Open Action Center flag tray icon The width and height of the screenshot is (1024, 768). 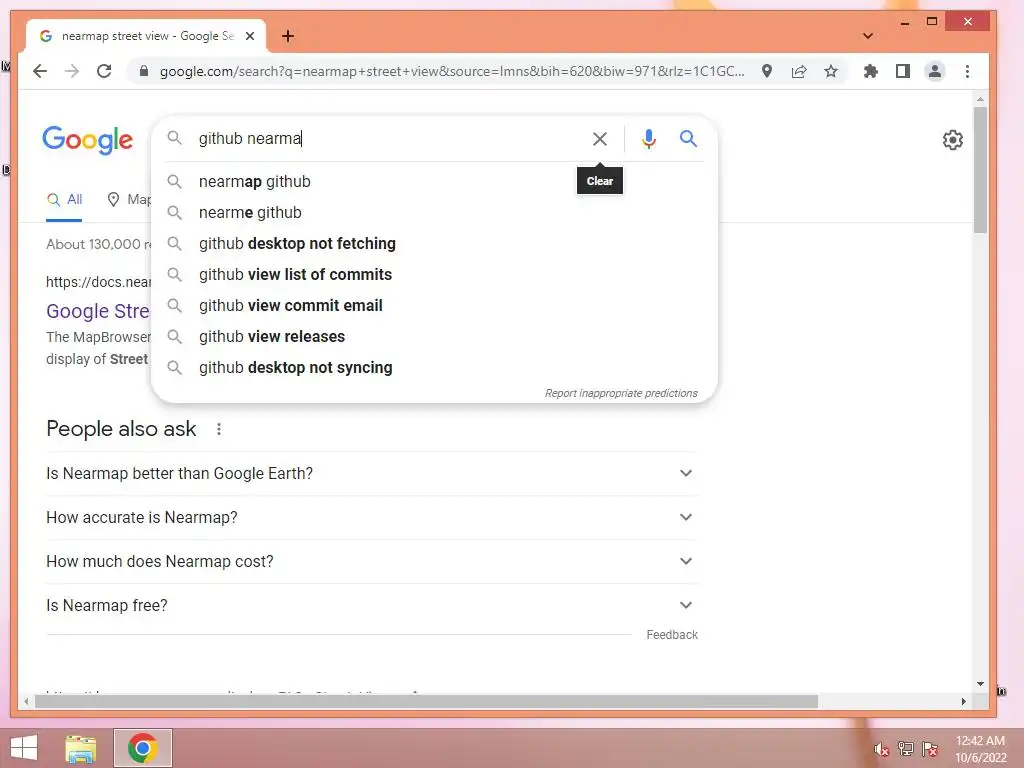pos(929,748)
